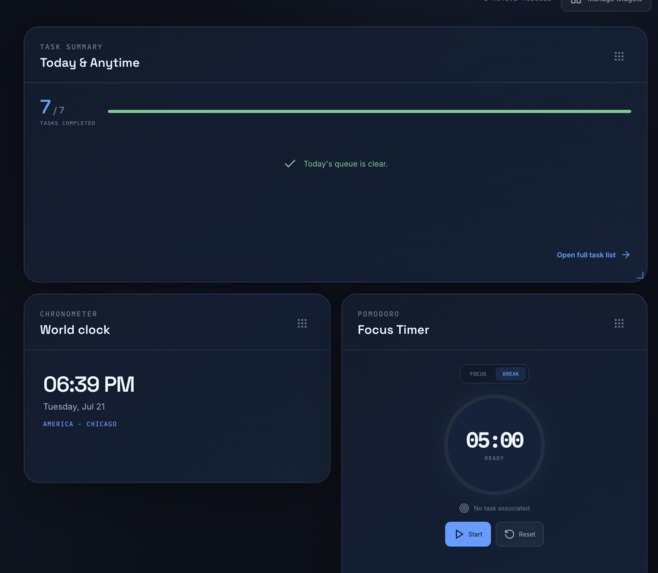This screenshot has height=573, width=658.
Task: Click the America · Chicago timezone label
Action: [80, 424]
